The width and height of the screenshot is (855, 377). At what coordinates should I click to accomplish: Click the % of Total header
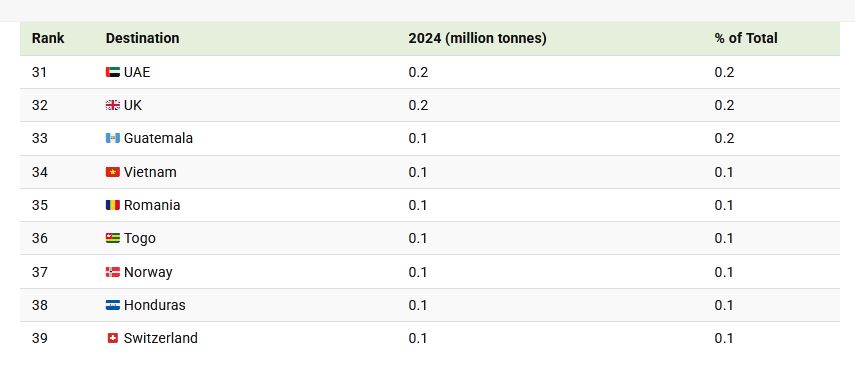[x=746, y=38]
